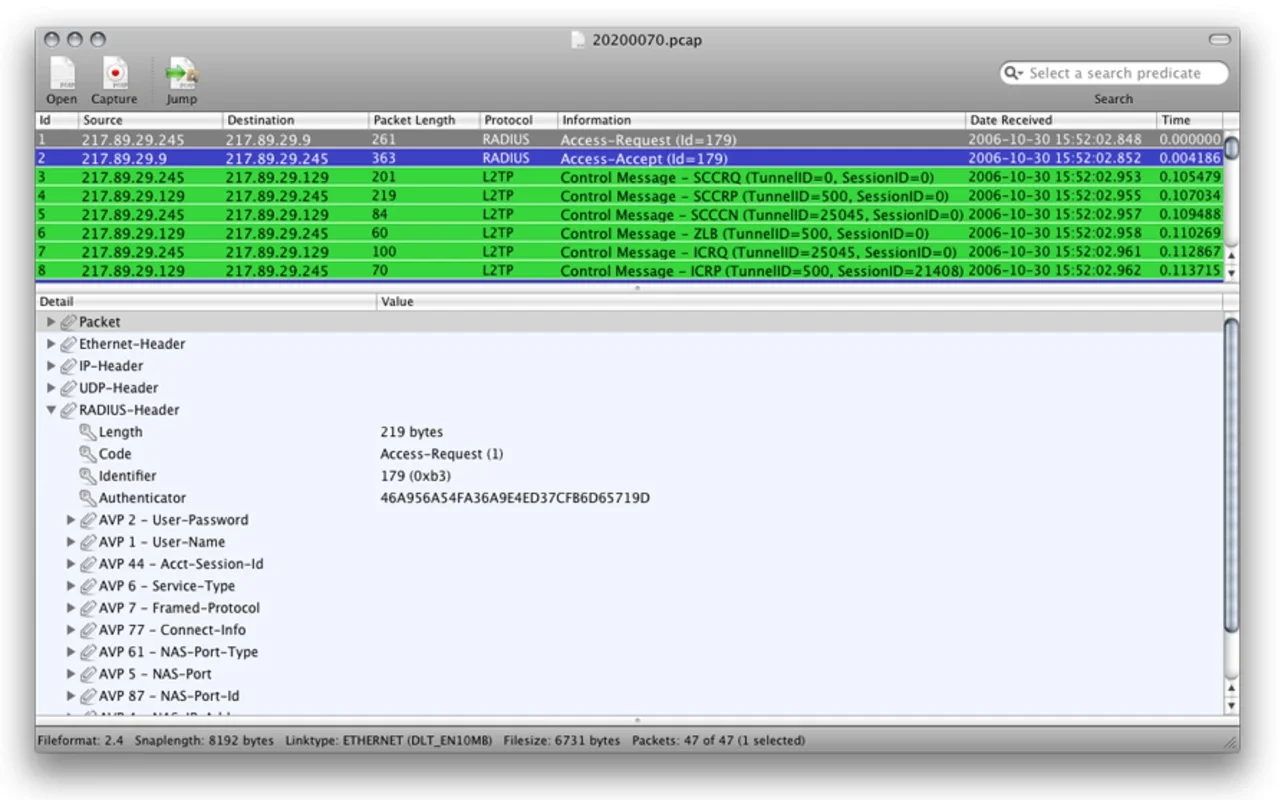Click the Code value Access-Request (1)
The image size is (1288, 800).
pos(442,454)
